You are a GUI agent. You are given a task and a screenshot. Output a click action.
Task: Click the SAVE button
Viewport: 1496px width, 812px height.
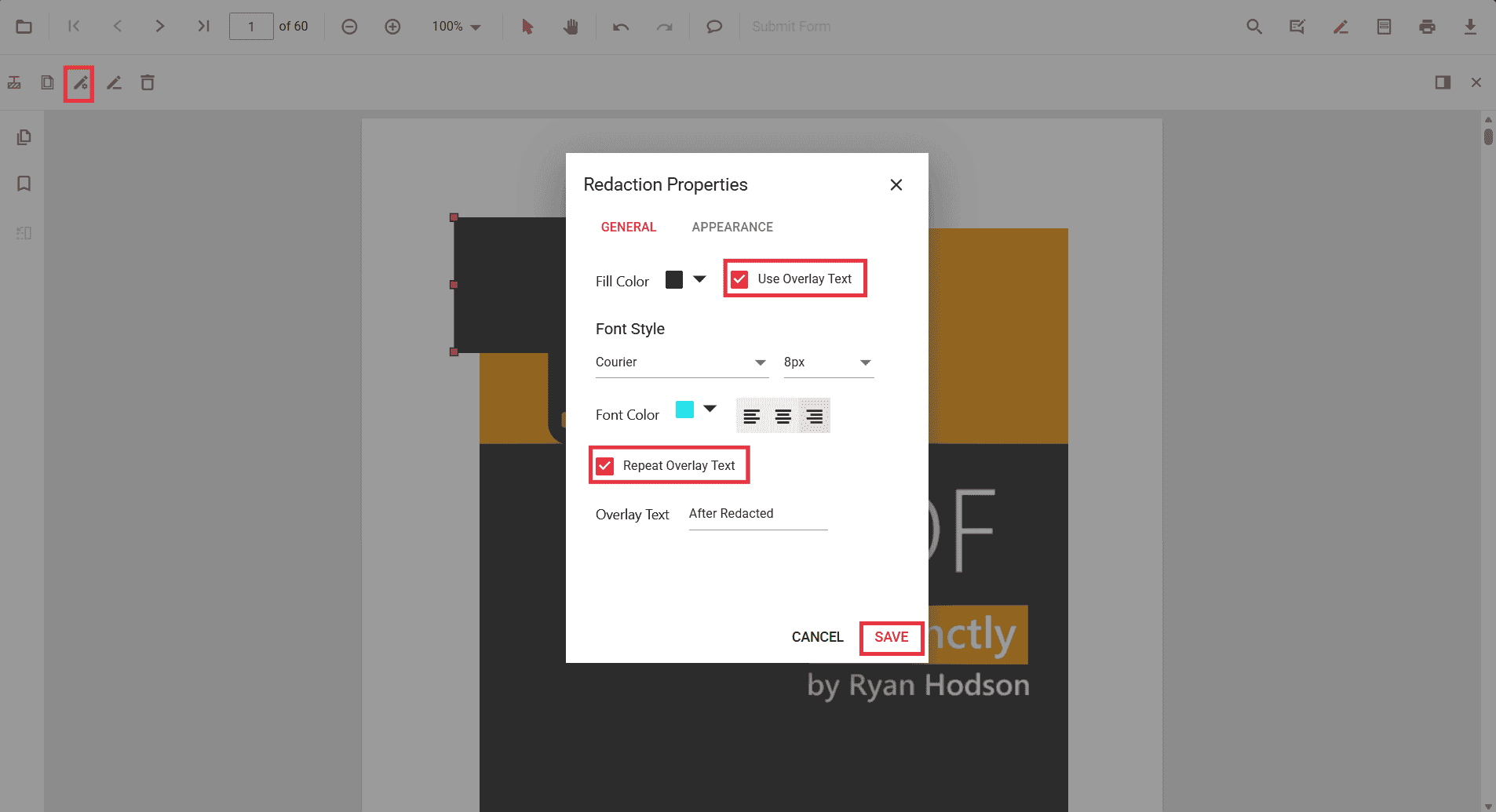[891, 637]
